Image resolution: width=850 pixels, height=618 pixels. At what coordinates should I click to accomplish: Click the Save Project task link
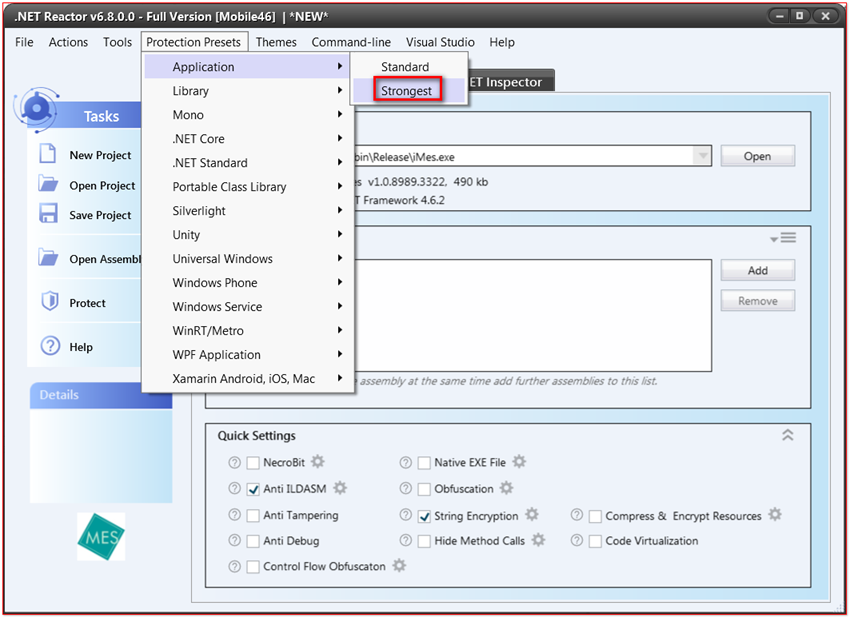tap(100, 215)
